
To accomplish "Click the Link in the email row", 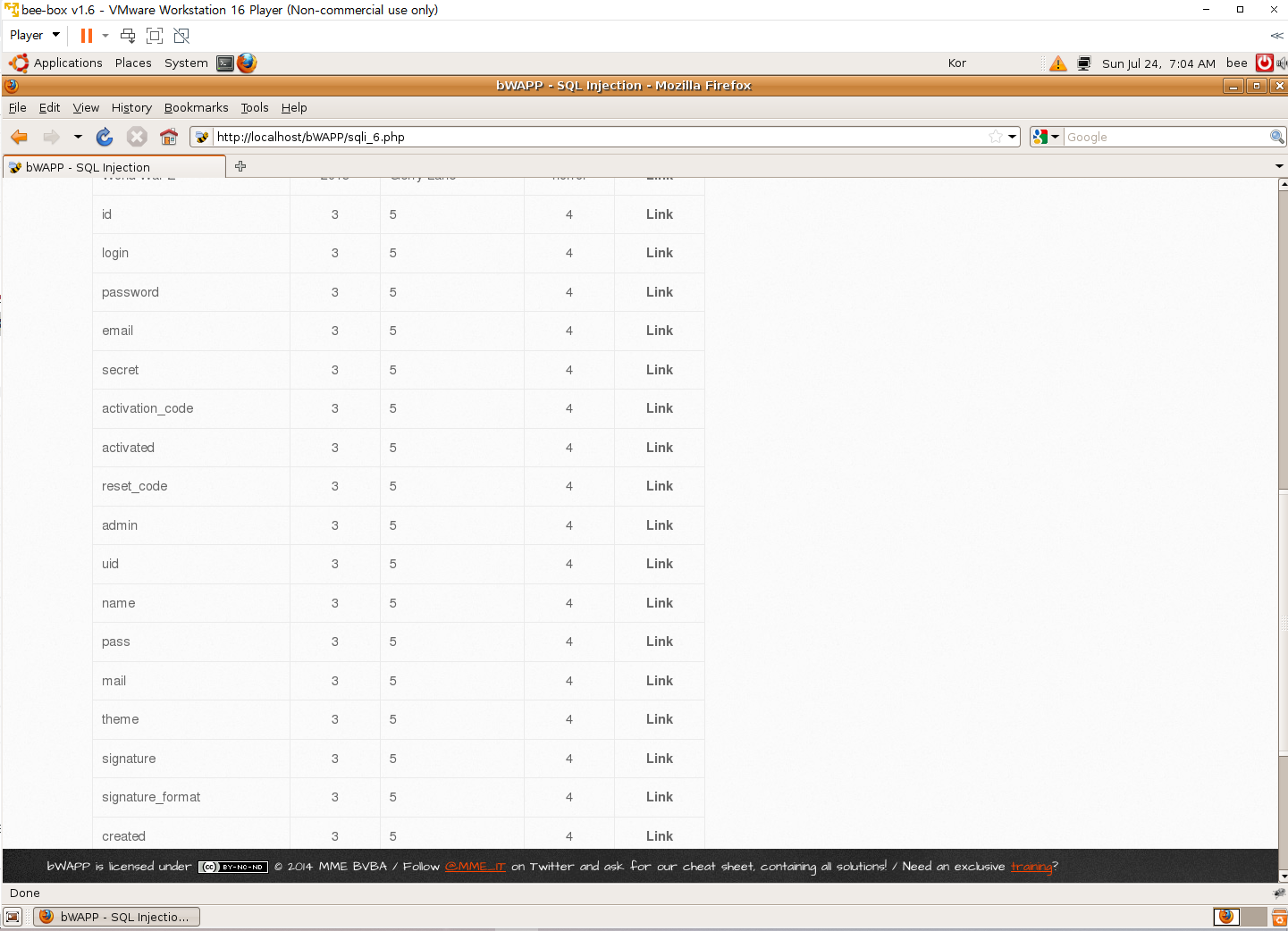I will click(x=660, y=331).
